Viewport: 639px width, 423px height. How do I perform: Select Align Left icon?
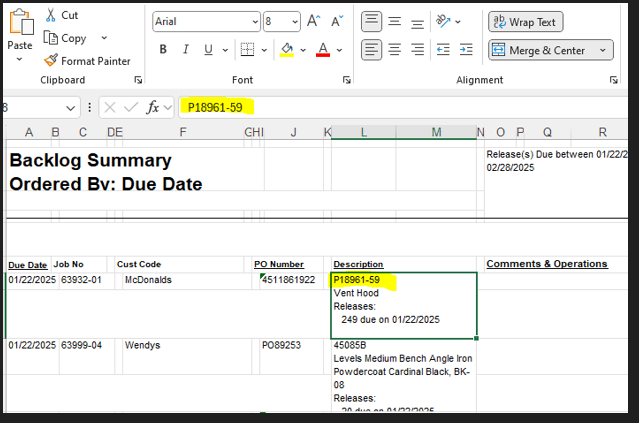pos(371,50)
